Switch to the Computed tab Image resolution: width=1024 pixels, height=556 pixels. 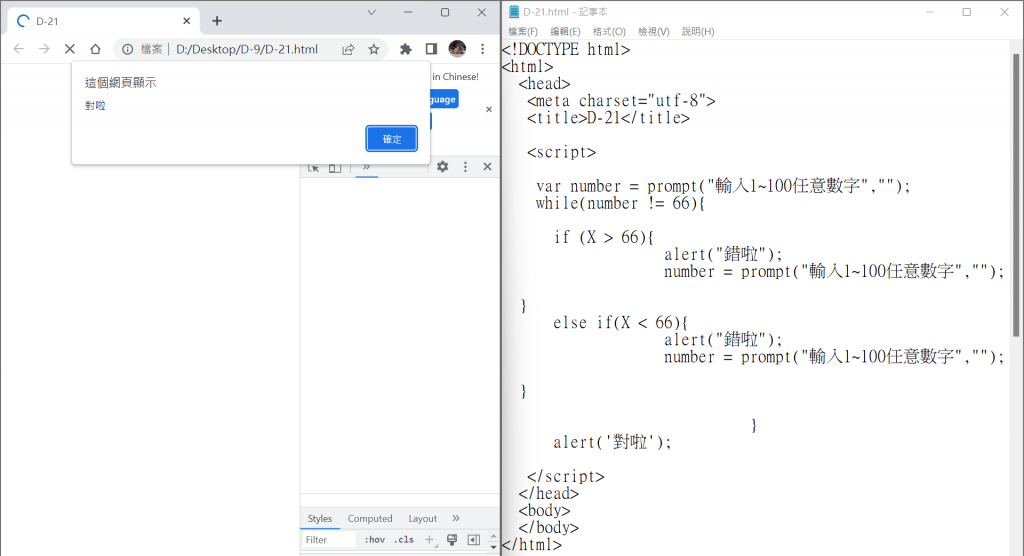point(370,518)
